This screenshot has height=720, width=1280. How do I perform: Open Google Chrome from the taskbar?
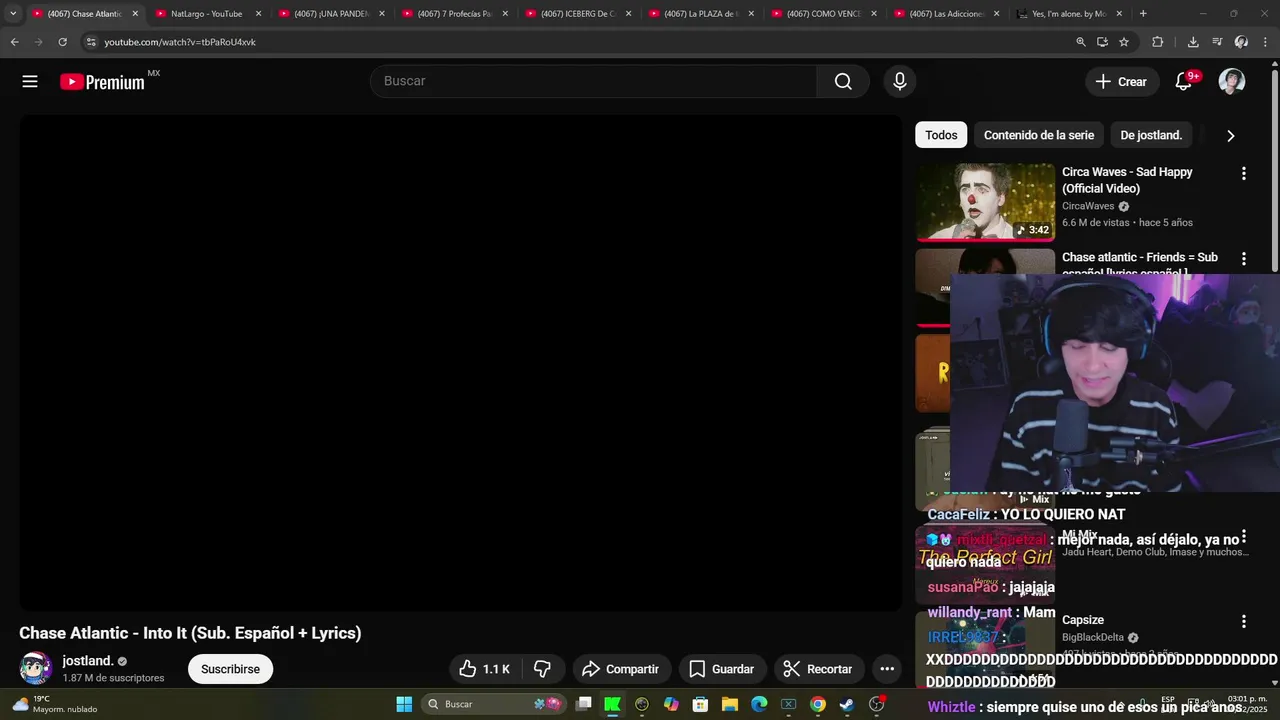click(x=818, y=704)
